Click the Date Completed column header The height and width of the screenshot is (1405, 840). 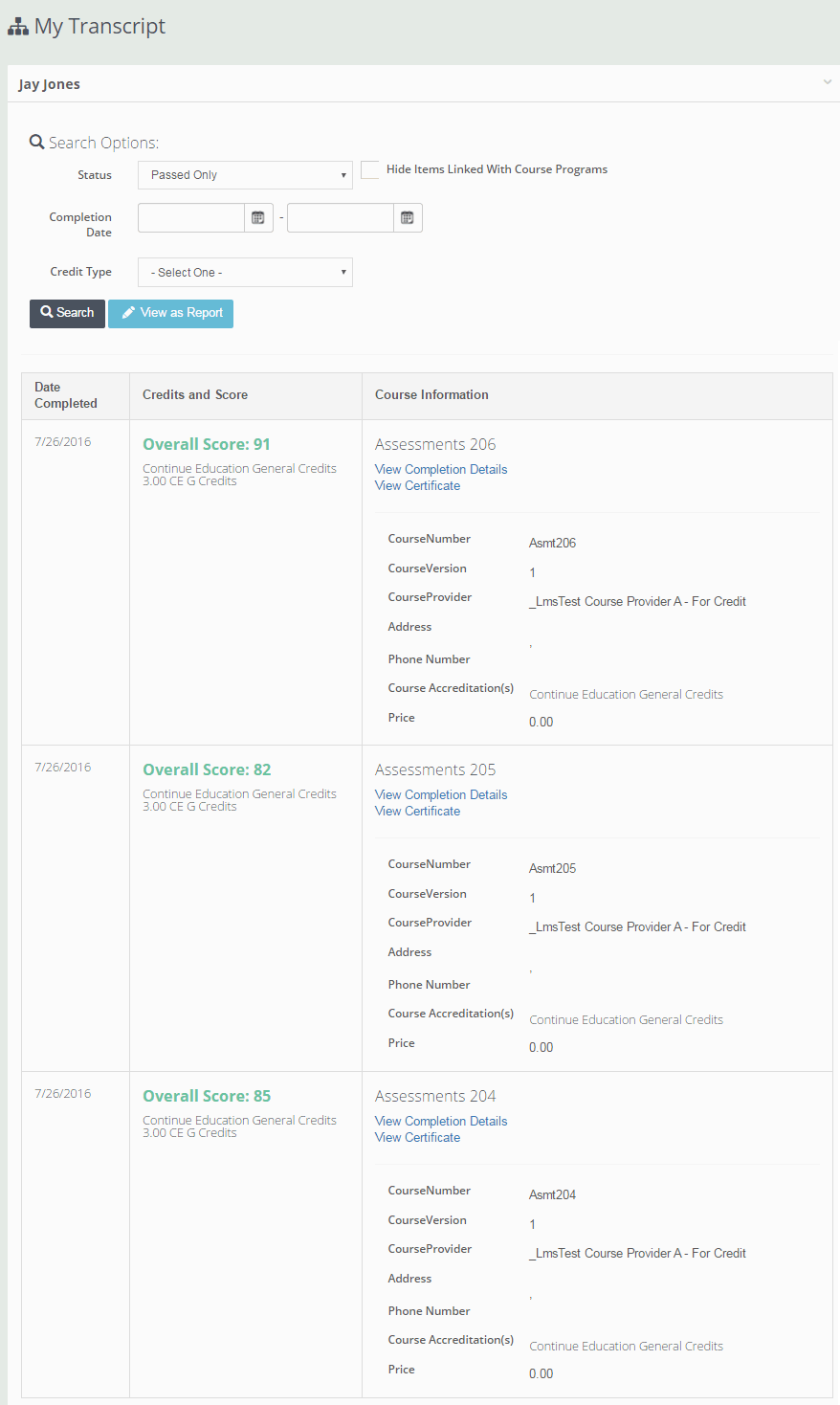pyautogui.click(x=66, y=395)
